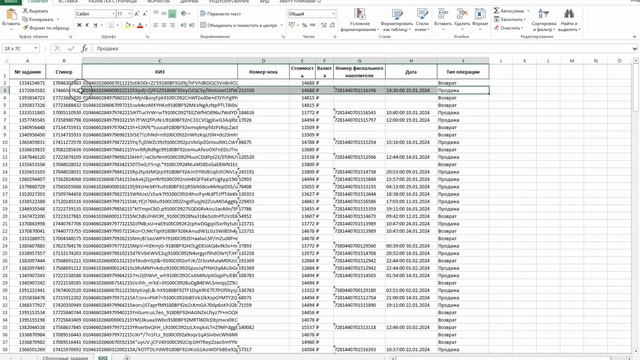Open the ДАННЫЕ ribbon tab
This screenshot has width=640, height=360.
coord(189,2)
